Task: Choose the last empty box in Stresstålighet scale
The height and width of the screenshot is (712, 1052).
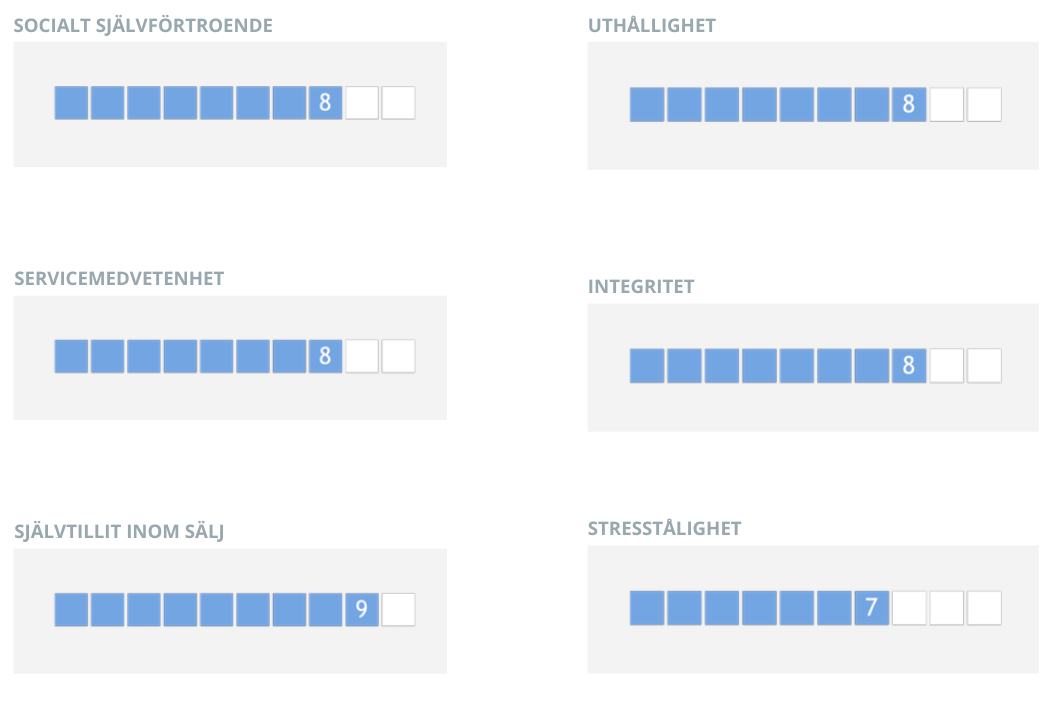Action: tap(984, 608)
